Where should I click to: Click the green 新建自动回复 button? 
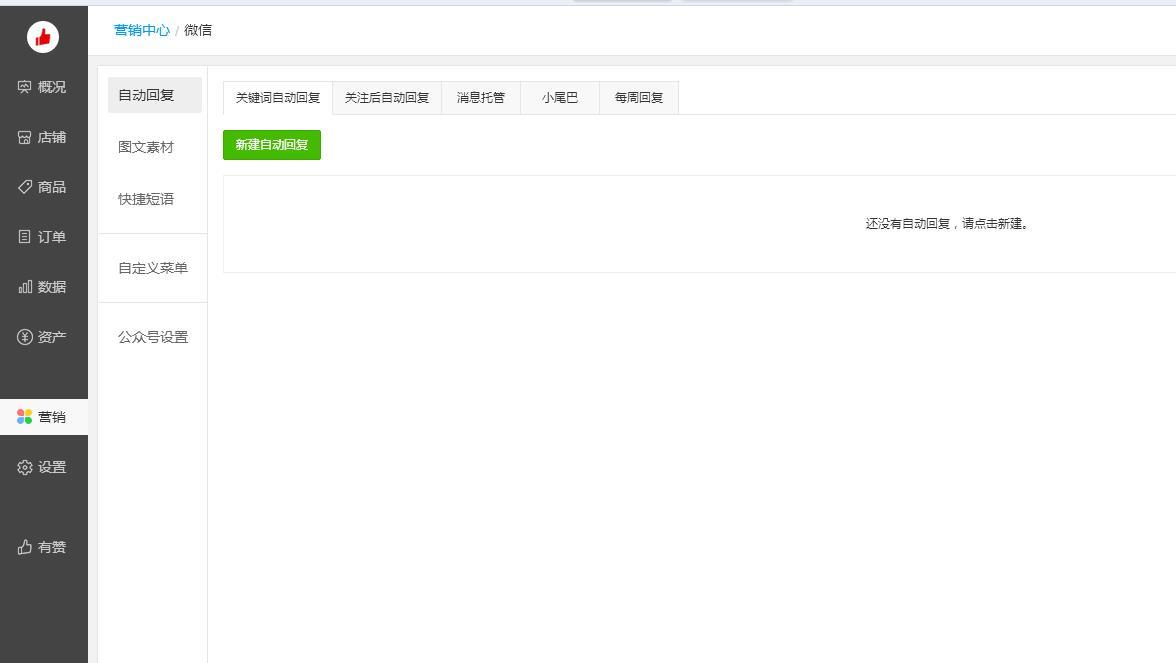click(272, 145)
